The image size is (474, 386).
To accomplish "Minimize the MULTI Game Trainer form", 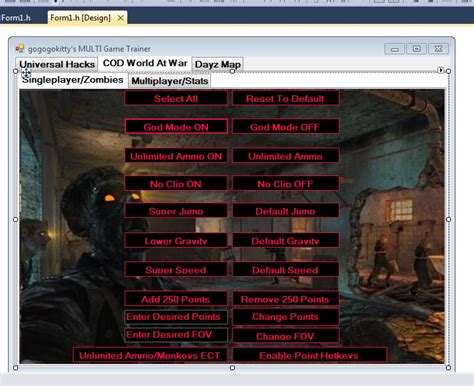I will 395,49.
